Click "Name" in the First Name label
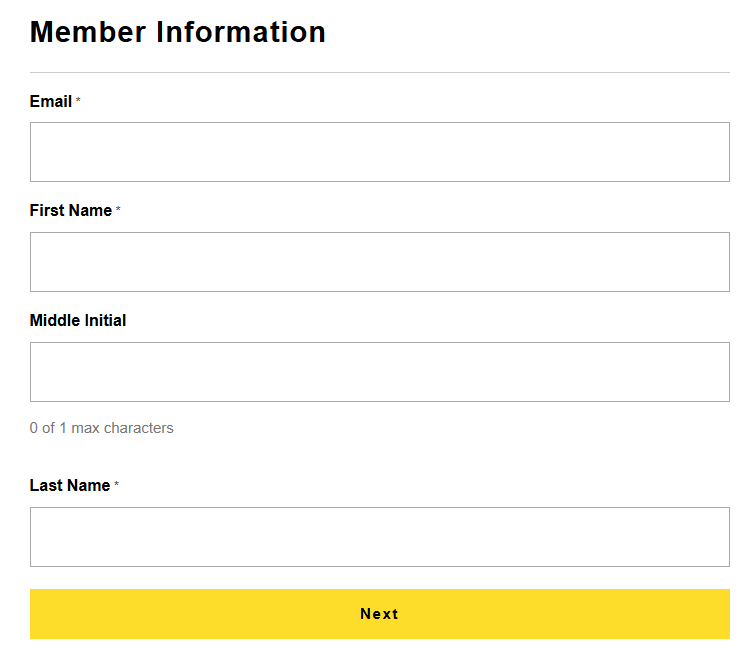 90,211
